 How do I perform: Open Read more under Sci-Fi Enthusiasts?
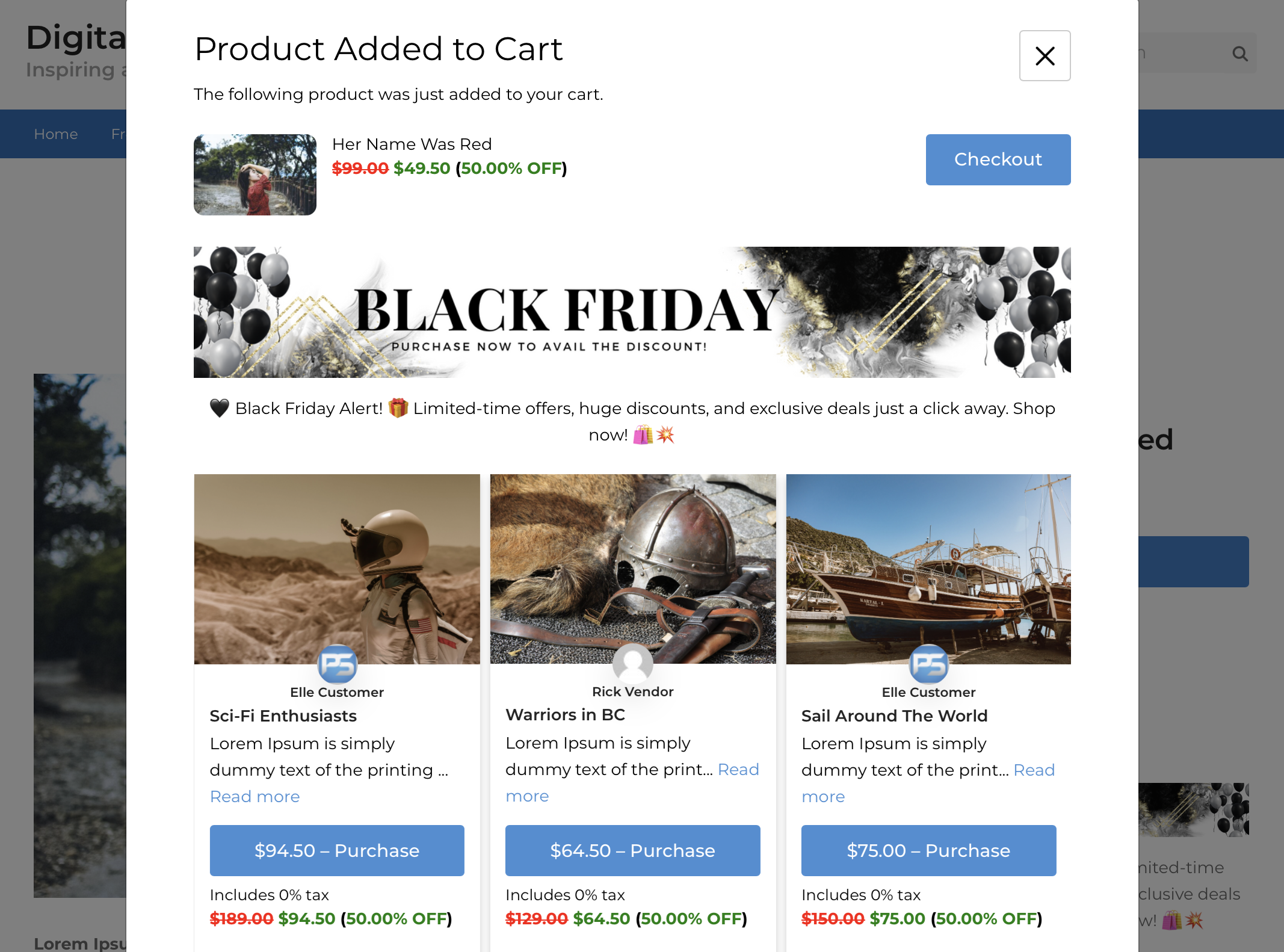(x=255, y=796)
